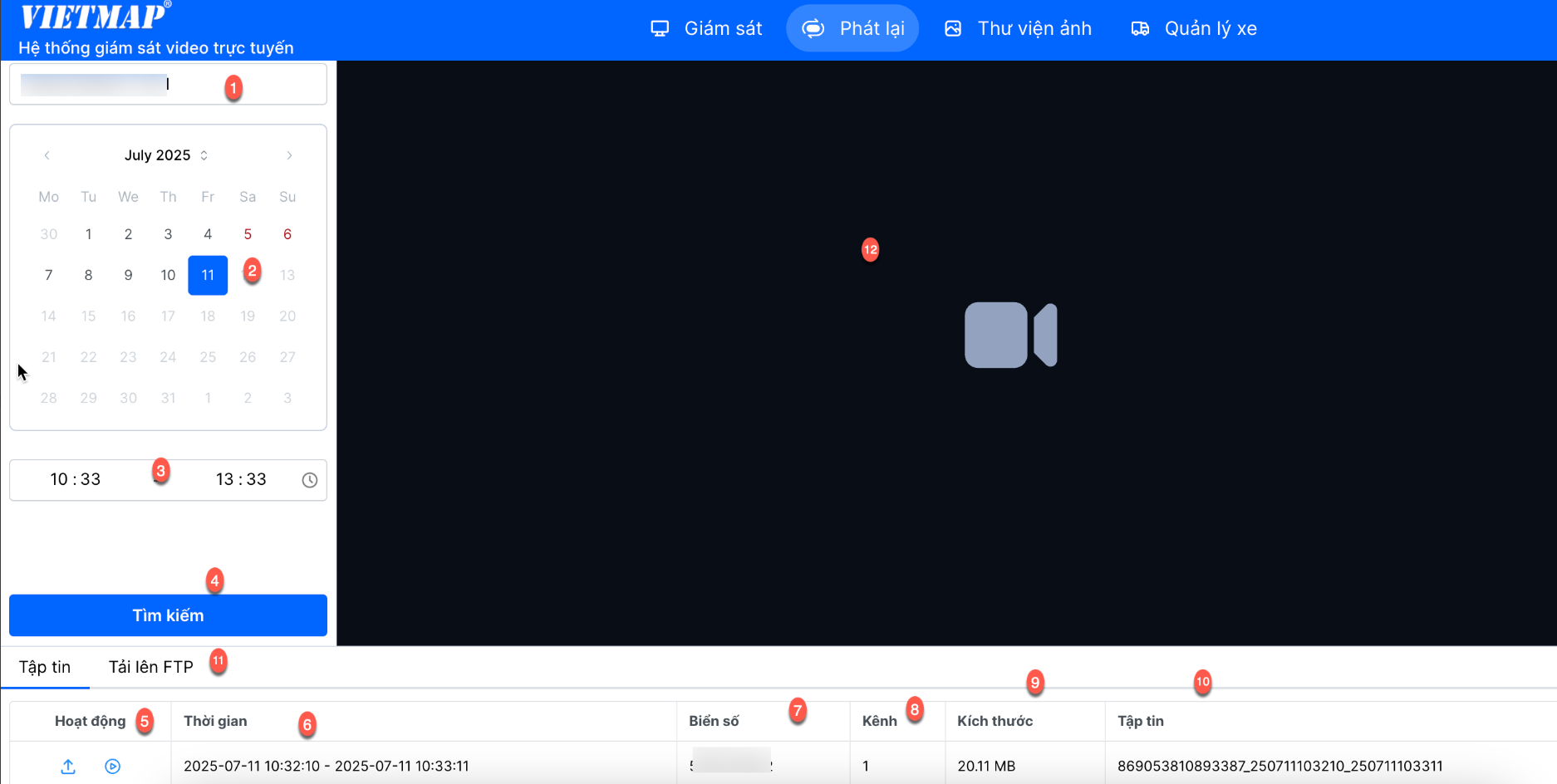Select July 3 in the calendar

[x=168, y=234]
